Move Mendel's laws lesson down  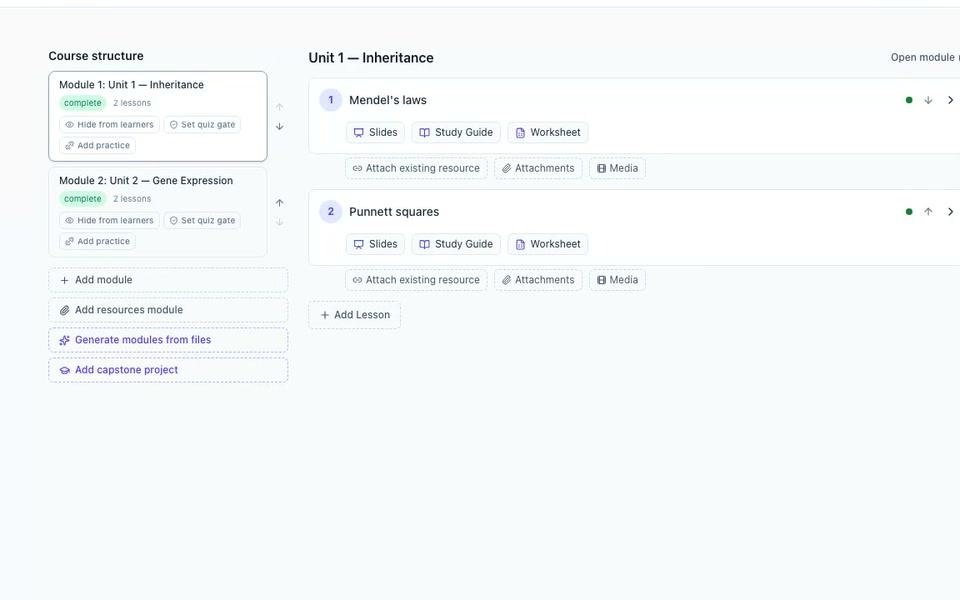coord(928,100)
